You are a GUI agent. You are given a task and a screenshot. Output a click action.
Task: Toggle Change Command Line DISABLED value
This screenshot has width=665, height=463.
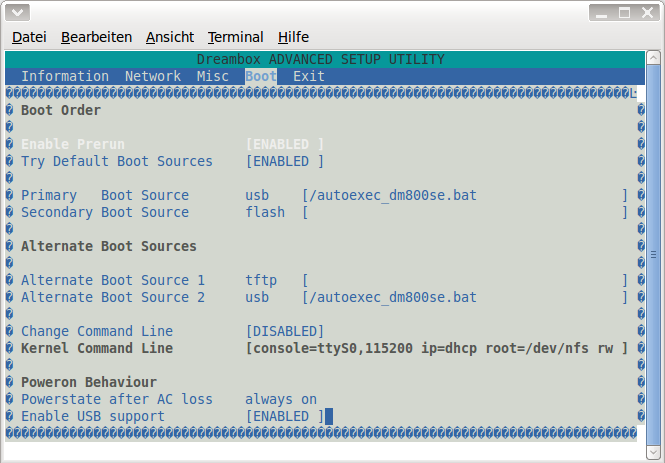point(285,331)
